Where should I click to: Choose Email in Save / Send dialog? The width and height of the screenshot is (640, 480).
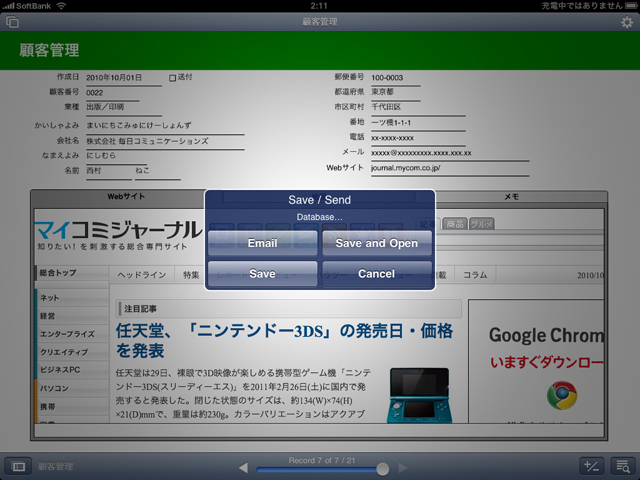click(262, 243)
